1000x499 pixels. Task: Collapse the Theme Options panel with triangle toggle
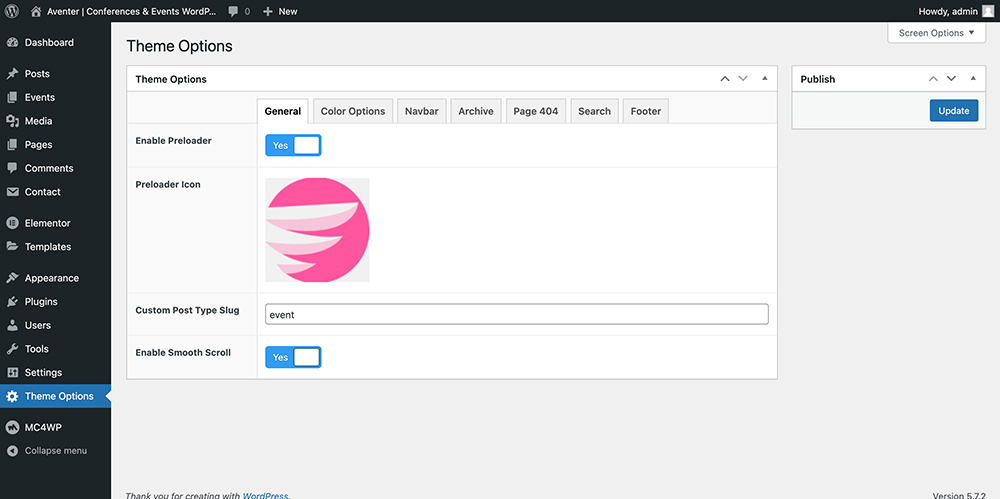tap(764, 79)
